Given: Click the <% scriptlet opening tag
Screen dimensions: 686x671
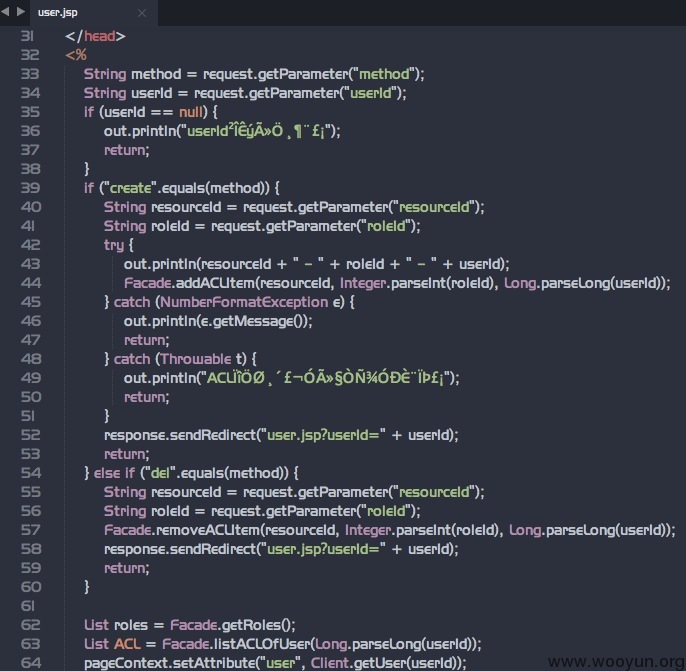Looking at the screenshot, I should tap(76, 55).
